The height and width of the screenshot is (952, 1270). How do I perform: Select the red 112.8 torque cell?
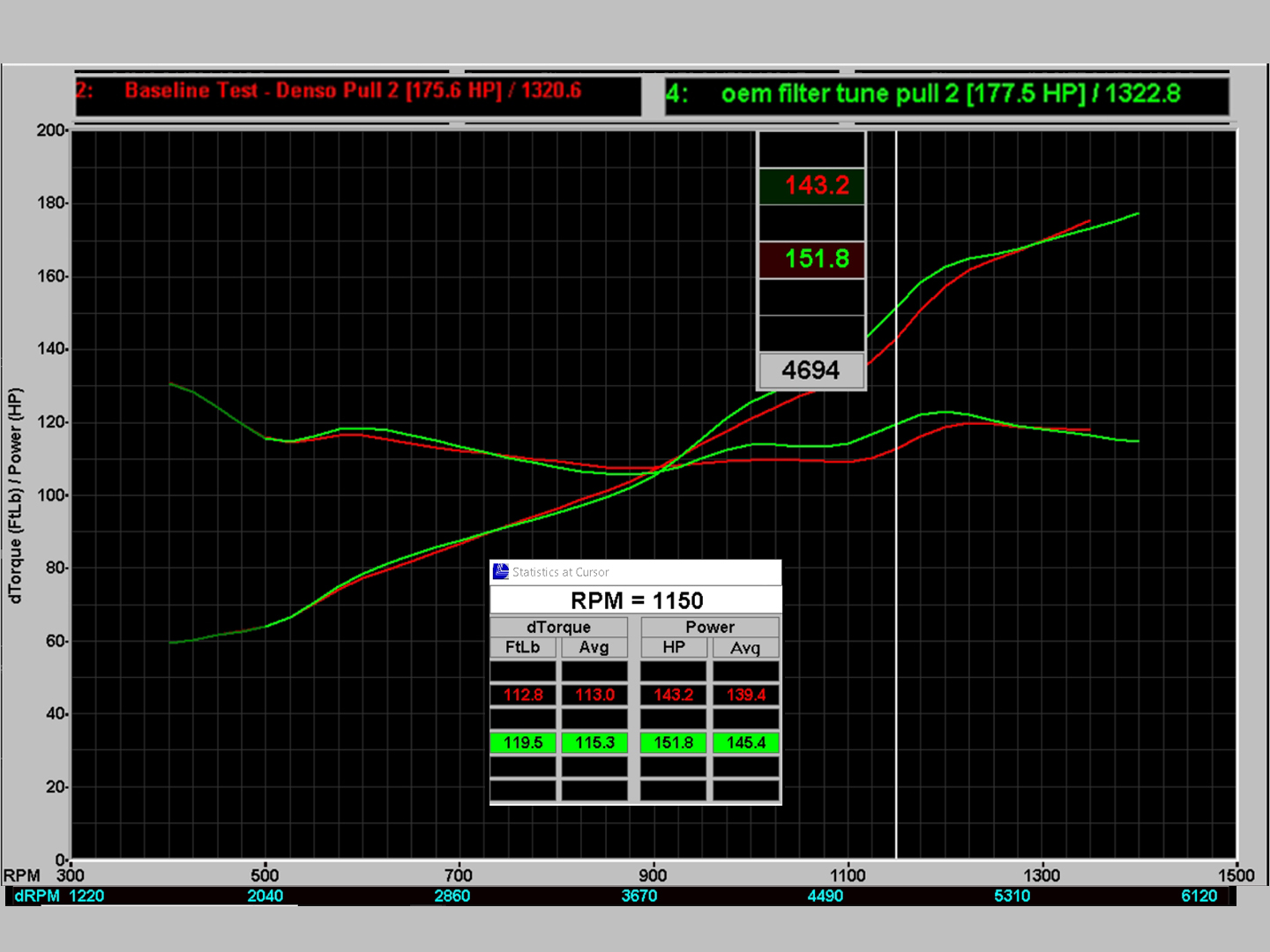pos(522,695)
